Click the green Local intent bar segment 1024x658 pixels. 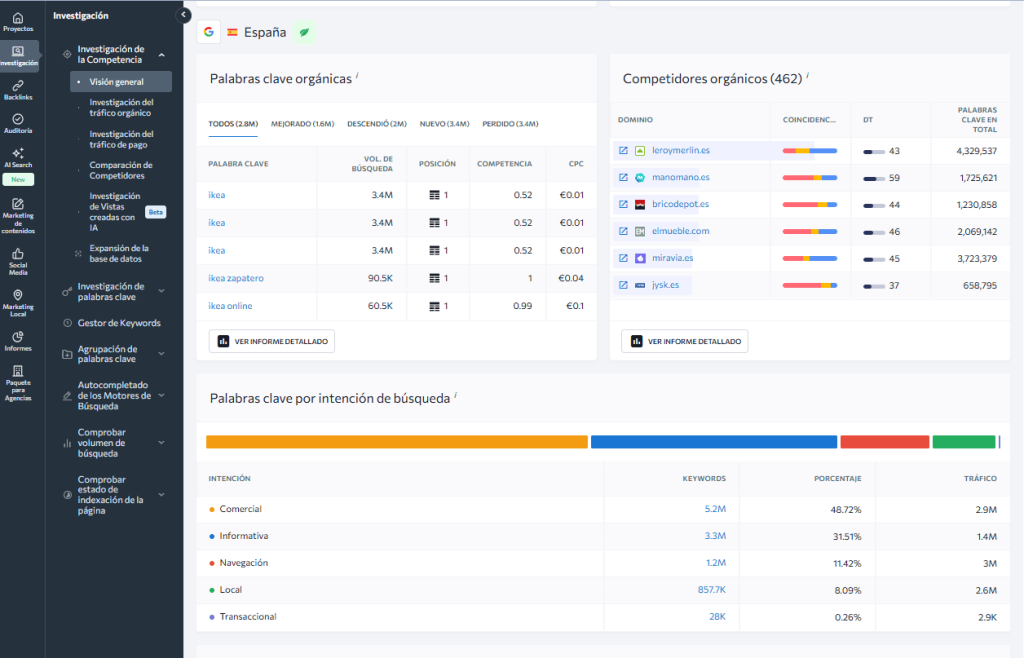(964, 442)
